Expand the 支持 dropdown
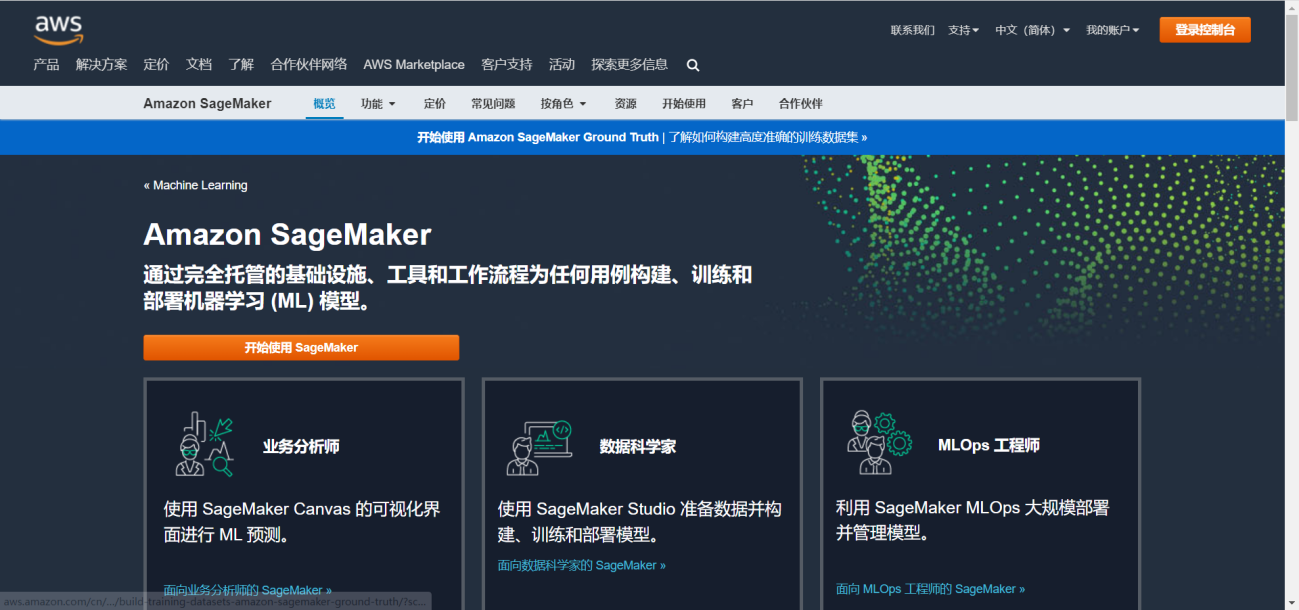The height and width of the screenshot is (610, 1299). (x=963, y=30)
